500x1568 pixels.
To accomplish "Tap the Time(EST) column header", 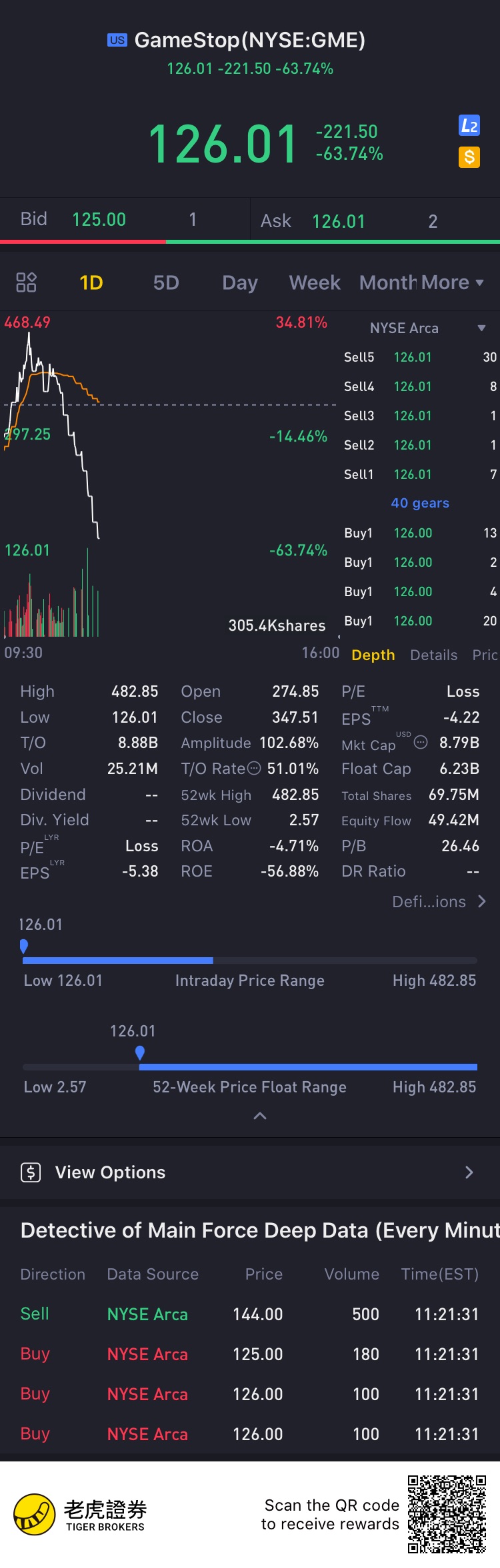I will [440, 1274].
